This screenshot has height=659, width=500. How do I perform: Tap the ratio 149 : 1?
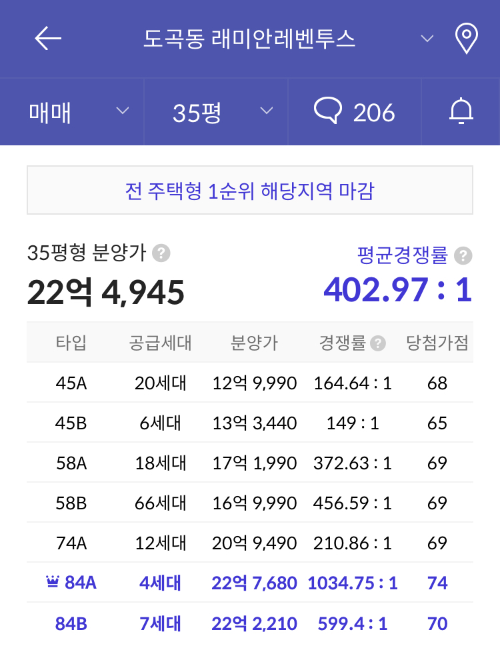(x=353, y=423)
